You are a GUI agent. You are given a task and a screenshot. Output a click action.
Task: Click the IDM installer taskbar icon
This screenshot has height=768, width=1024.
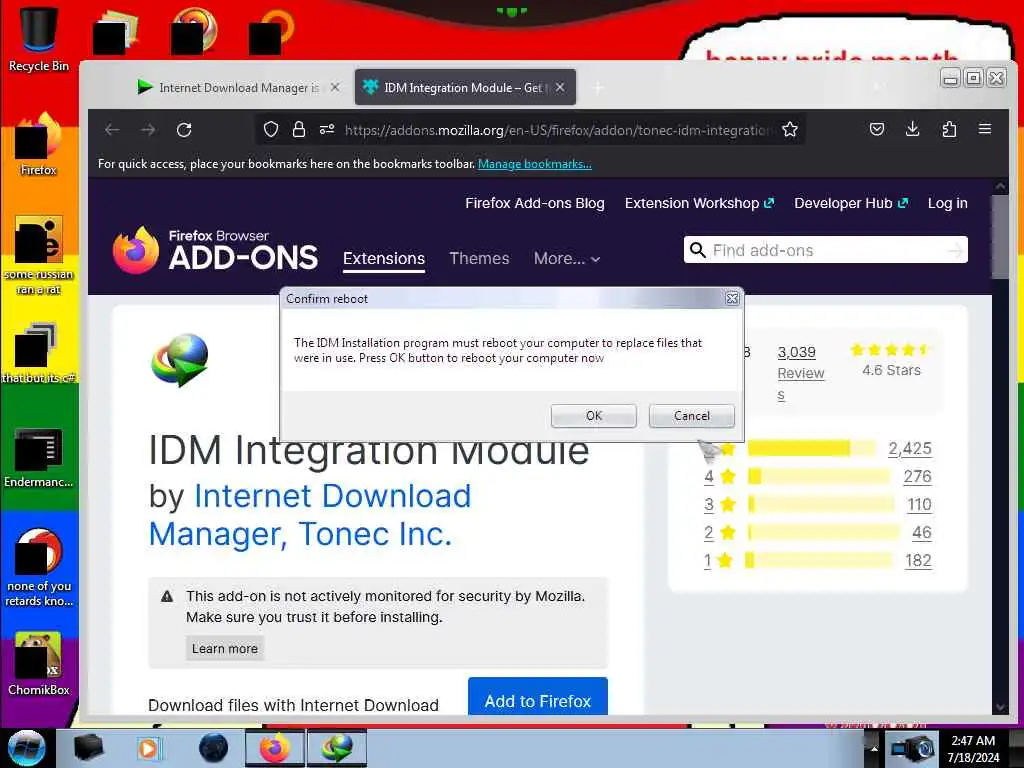336,748
